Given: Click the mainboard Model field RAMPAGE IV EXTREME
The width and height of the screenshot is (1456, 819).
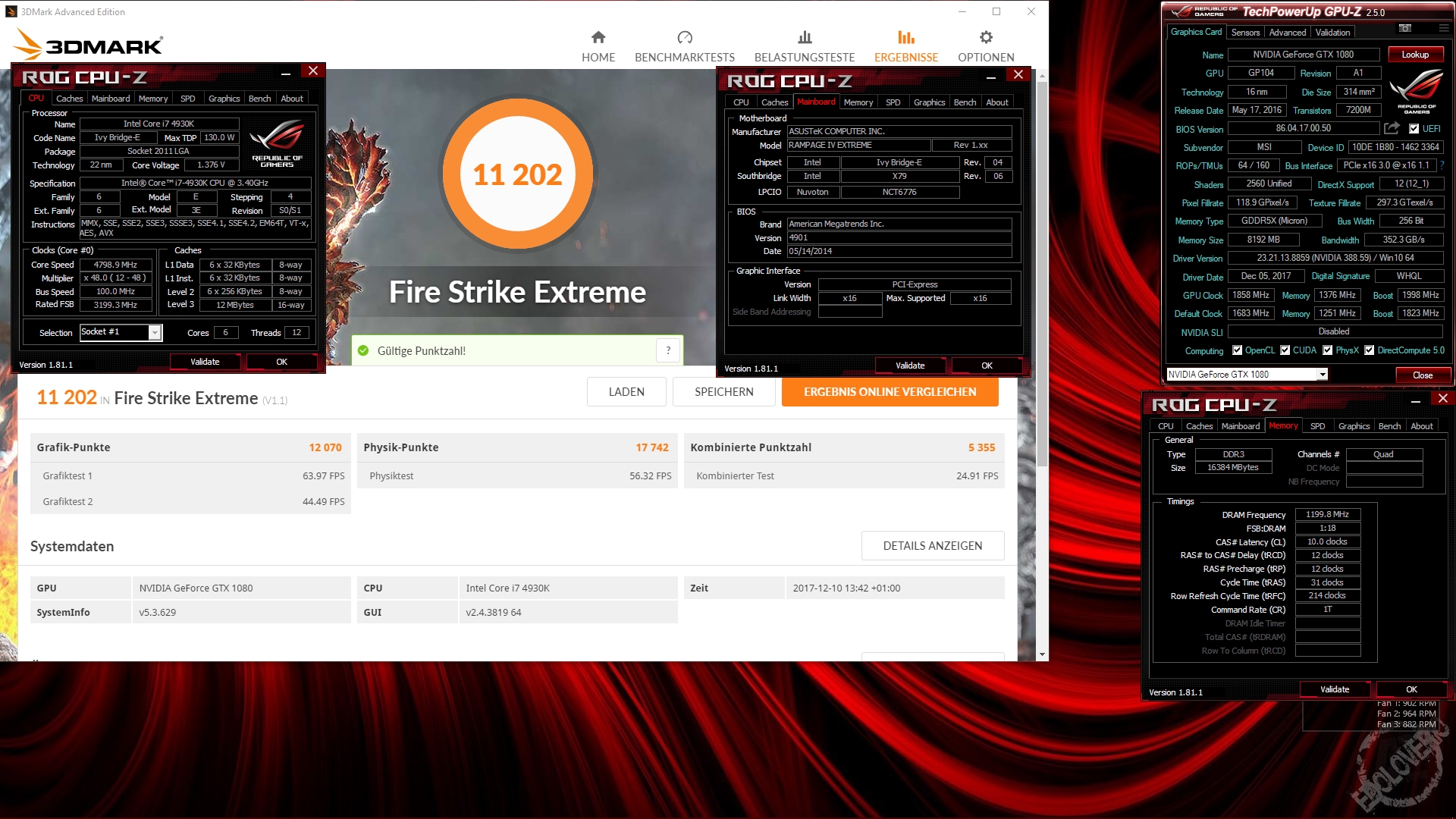Looking at the screenshot, I should click(858, 145).
